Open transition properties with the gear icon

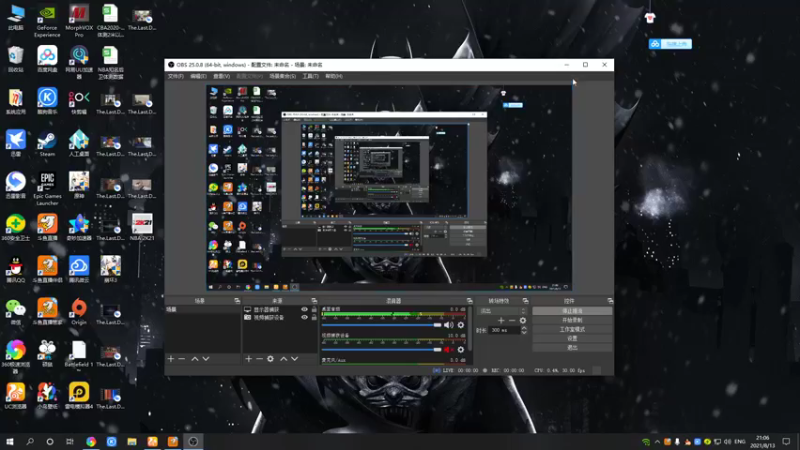point(522,320)
